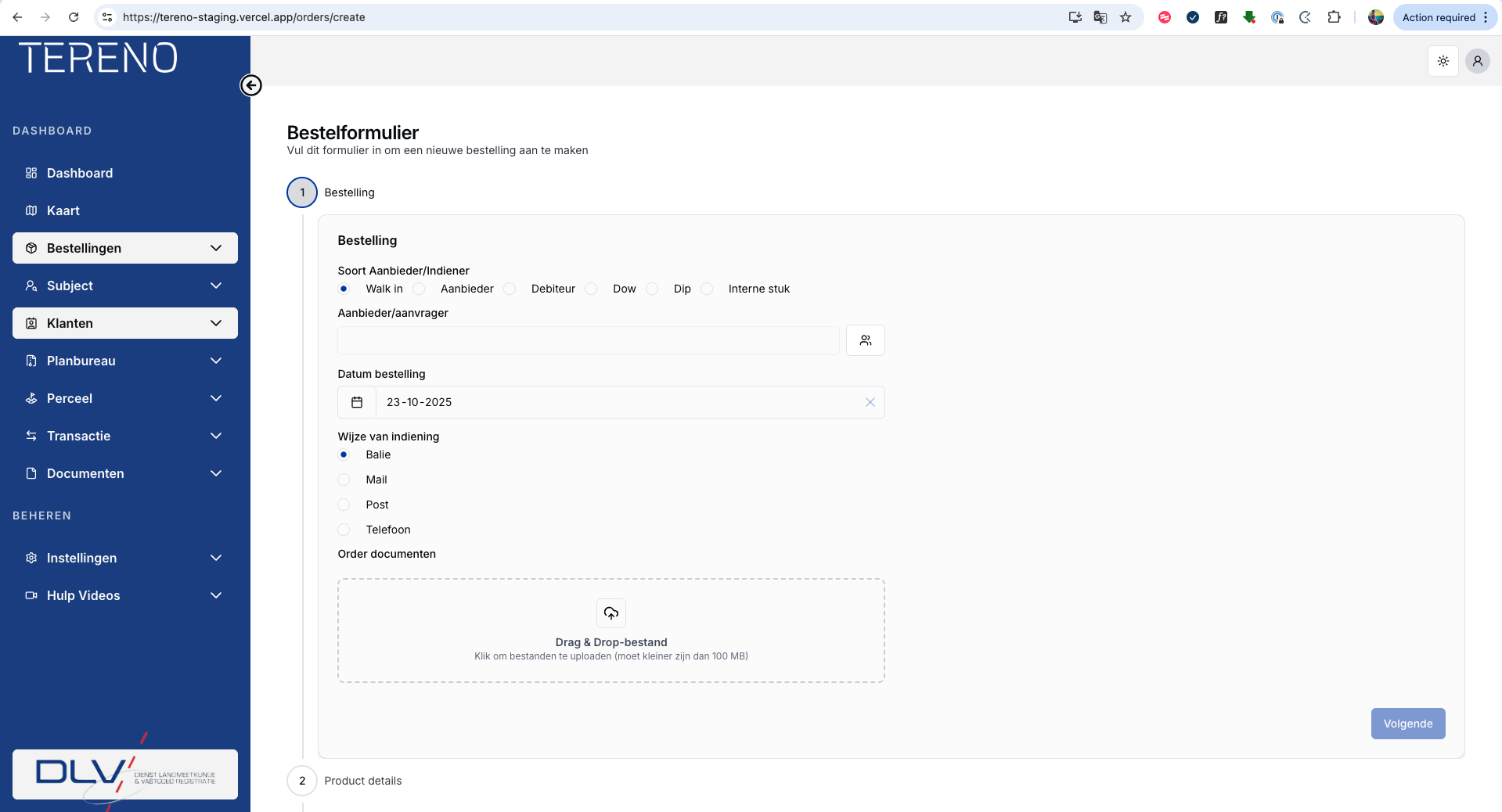Expand the Documenten chevron
1502x812 pixels.
click(216, 473)
